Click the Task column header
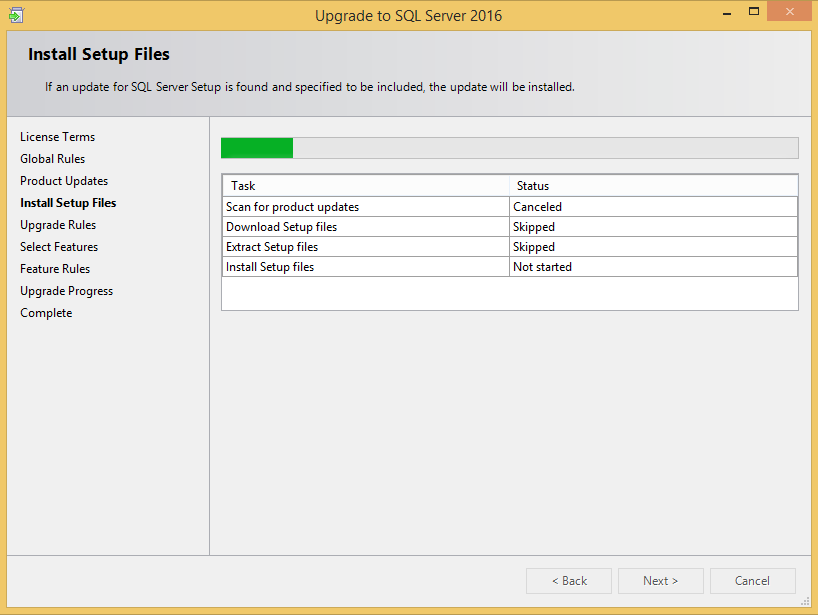Screen dimensions: 818x615 (366, 186)
